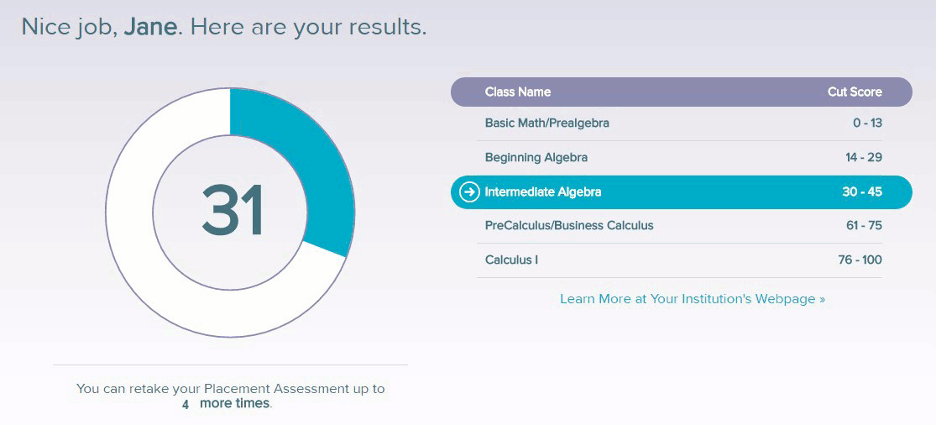Choose the Calculus I class row
The width and height of the screenshot is (936, 426).
pyautogui.click(x=511, y=260)
